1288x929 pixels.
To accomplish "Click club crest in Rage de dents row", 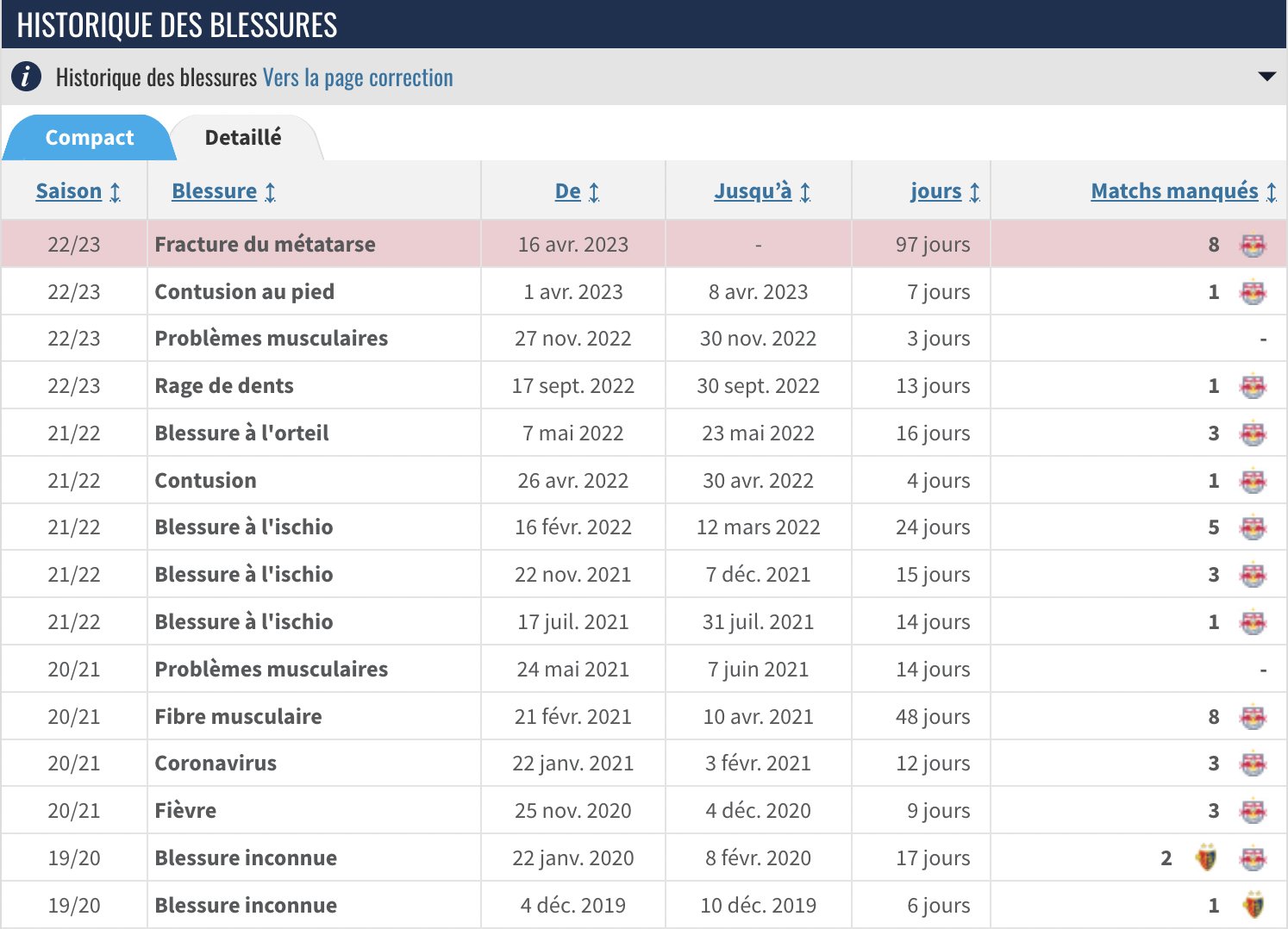I will [1252, 387].
